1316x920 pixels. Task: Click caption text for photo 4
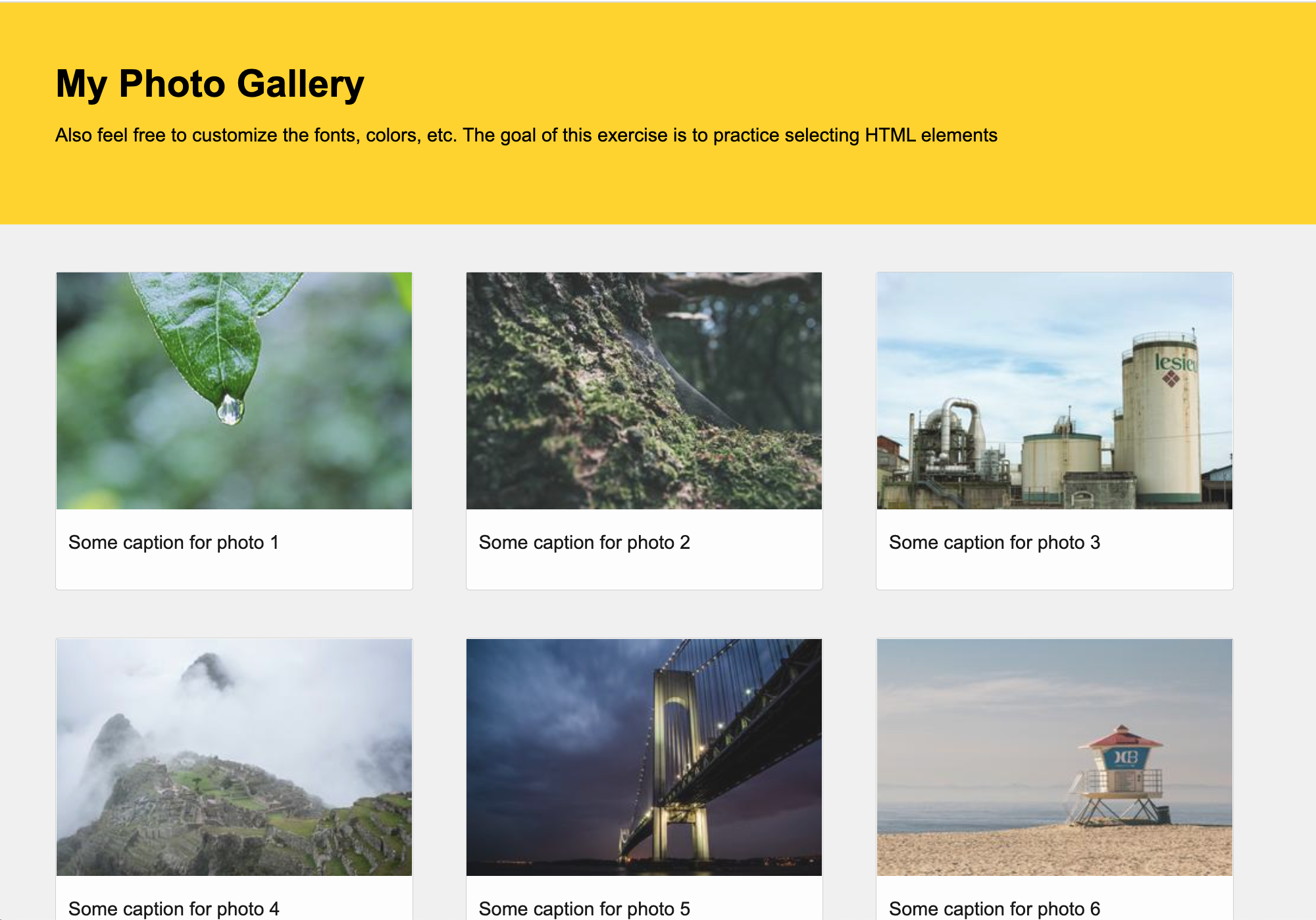pyautogui.click(x=174, y=908)
